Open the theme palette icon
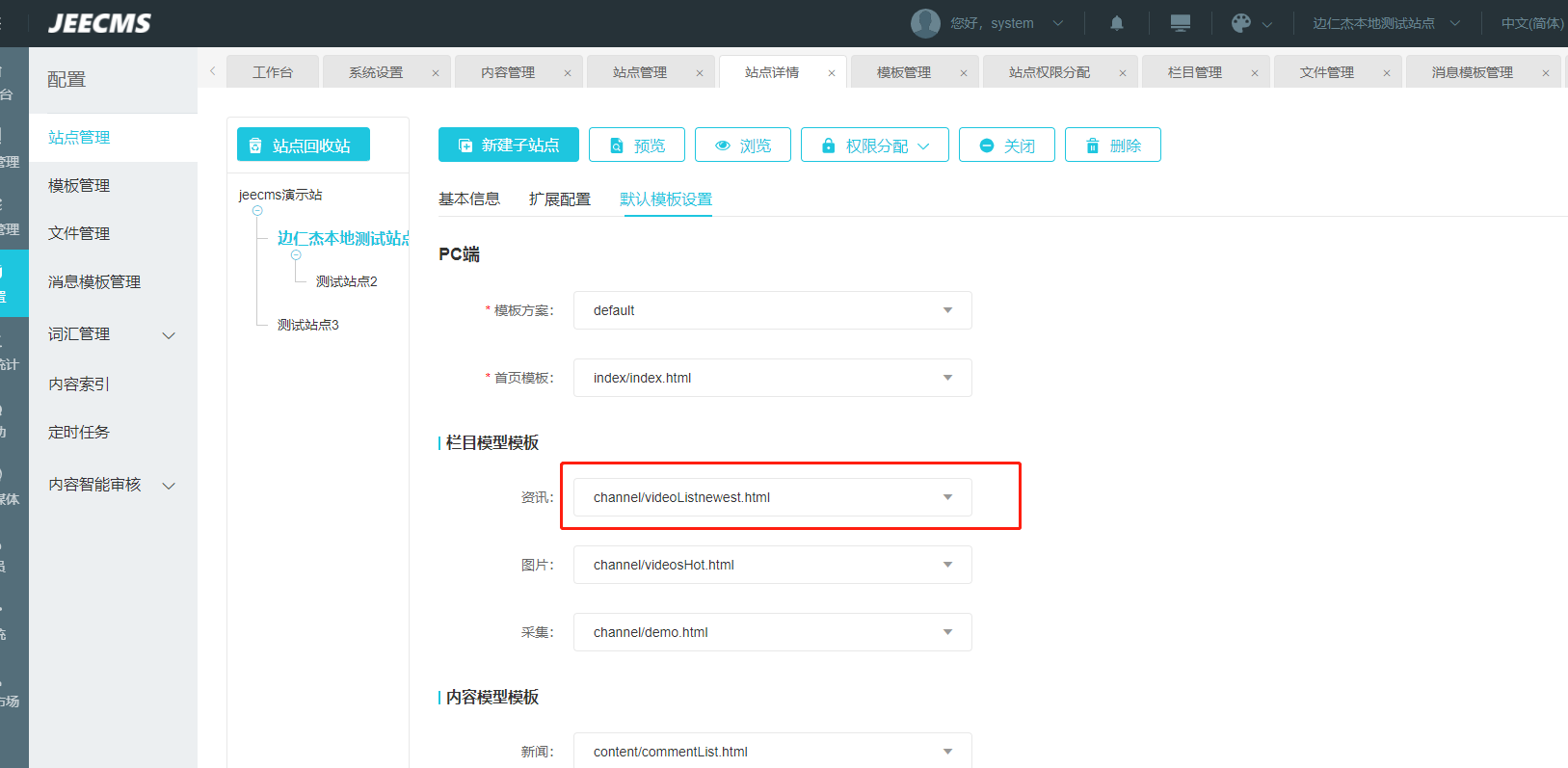 click(x=1241, y=23)
